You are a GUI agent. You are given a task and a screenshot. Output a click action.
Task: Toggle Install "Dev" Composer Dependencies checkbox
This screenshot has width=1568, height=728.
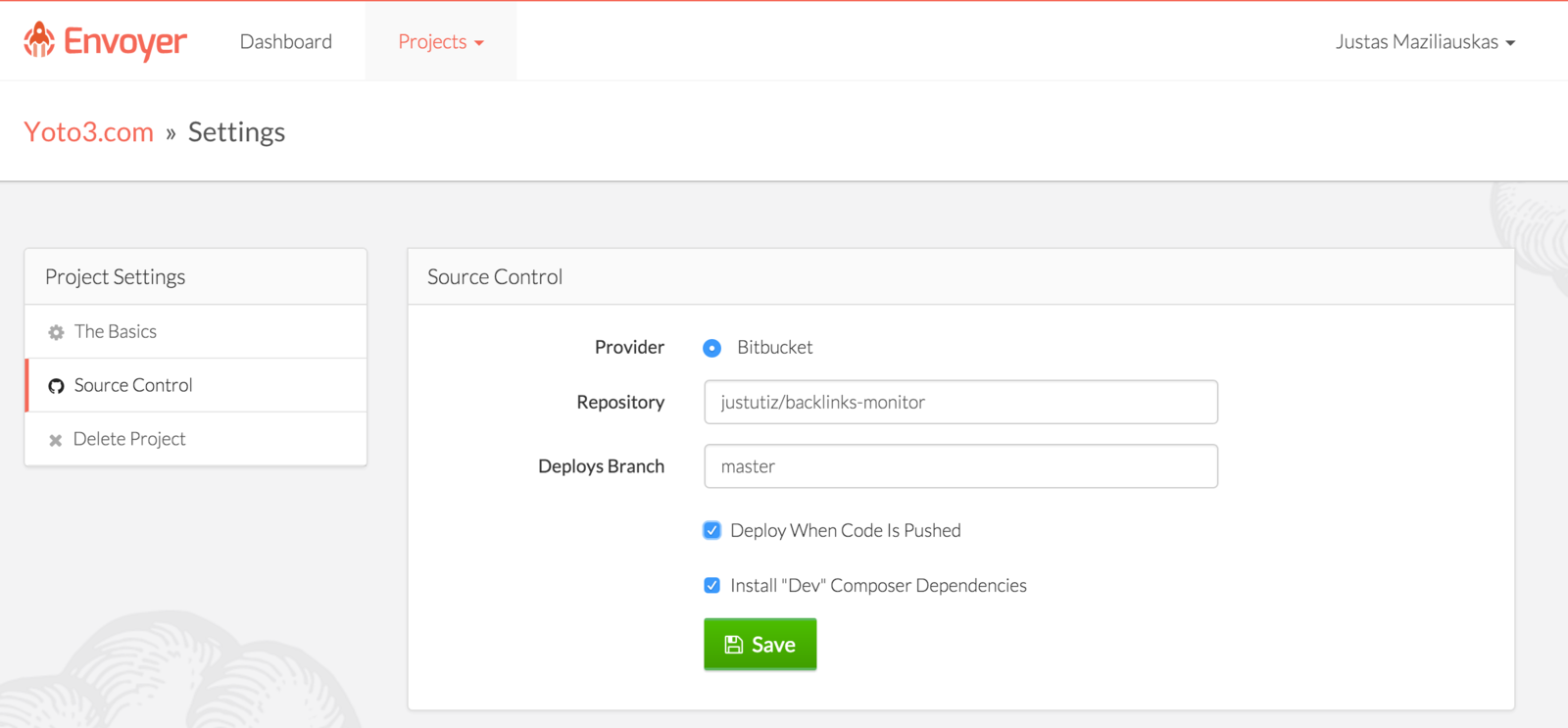712,585
